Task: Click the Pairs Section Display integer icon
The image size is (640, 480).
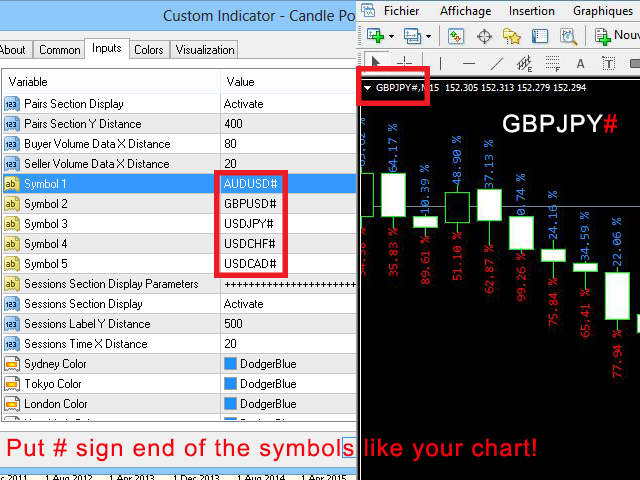Action: [11, 104]
